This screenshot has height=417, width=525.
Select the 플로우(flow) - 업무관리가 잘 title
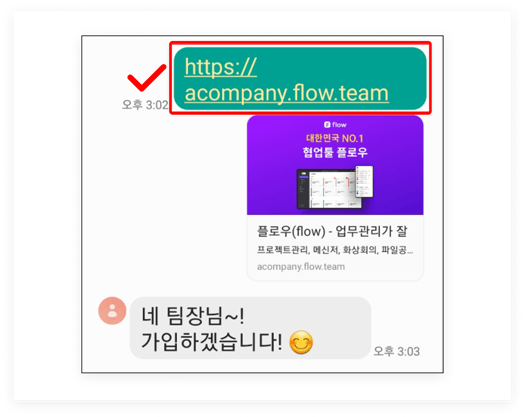click(332, 231)
